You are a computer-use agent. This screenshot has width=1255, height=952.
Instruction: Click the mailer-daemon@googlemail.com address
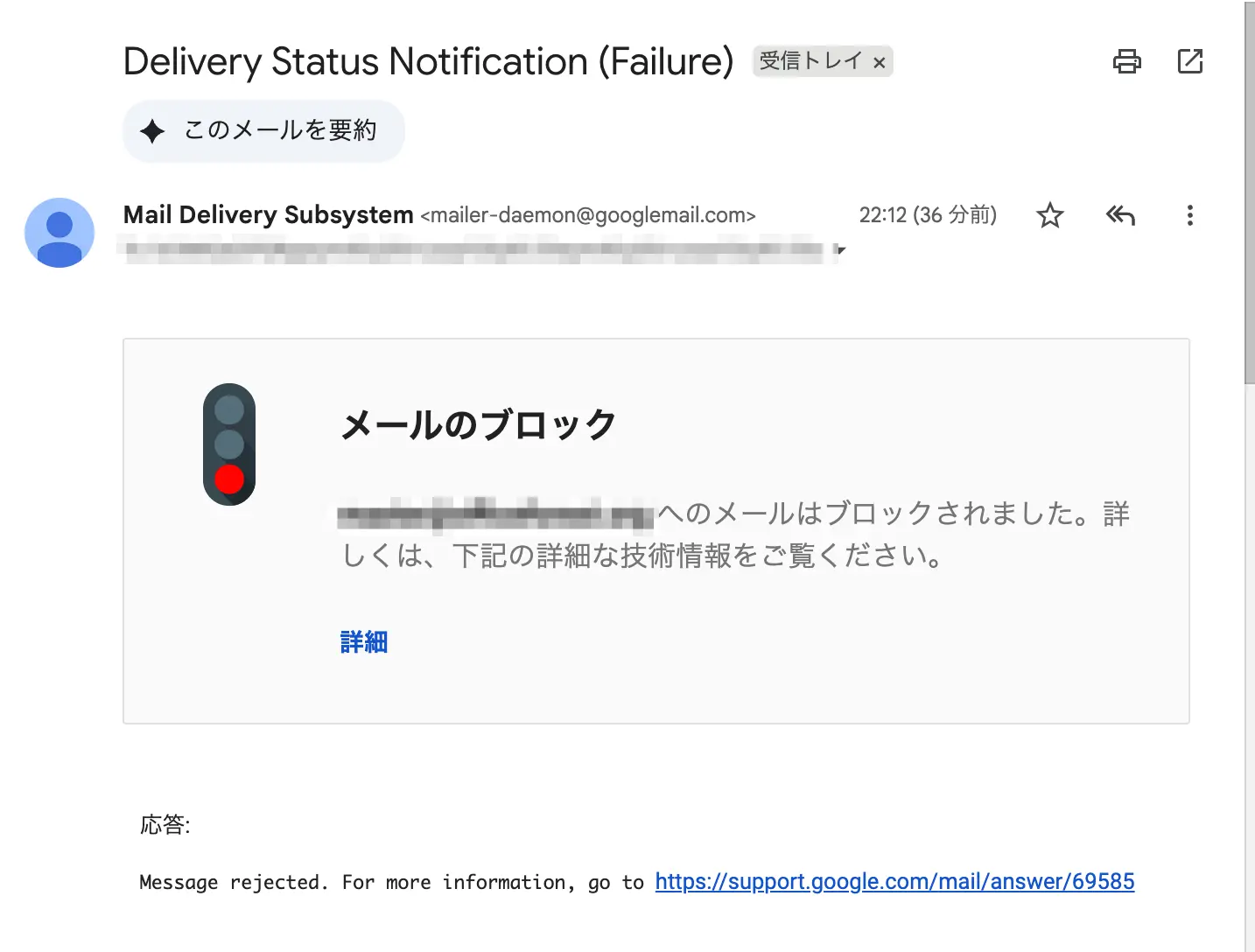[587, 216]
